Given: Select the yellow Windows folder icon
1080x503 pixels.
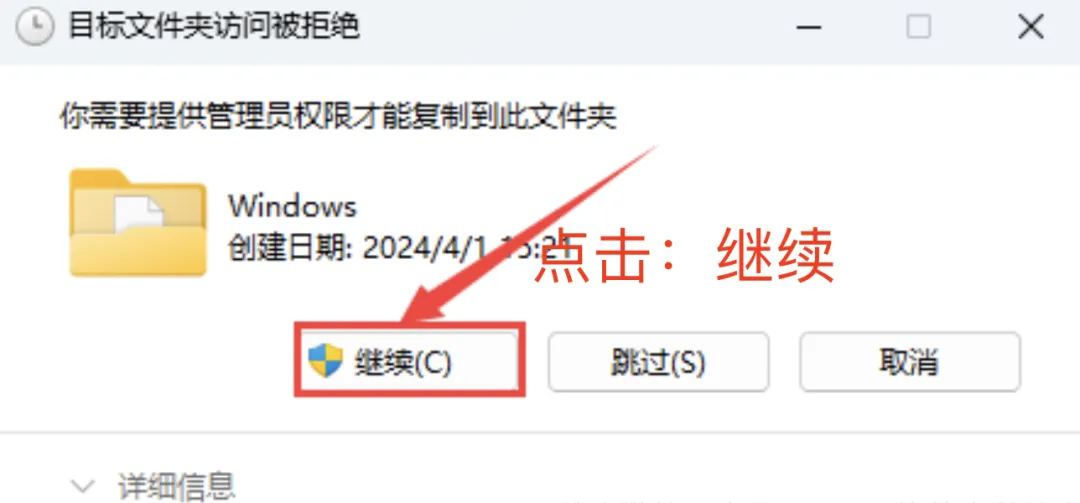Looking at the screenshot, I should point(138,223).
